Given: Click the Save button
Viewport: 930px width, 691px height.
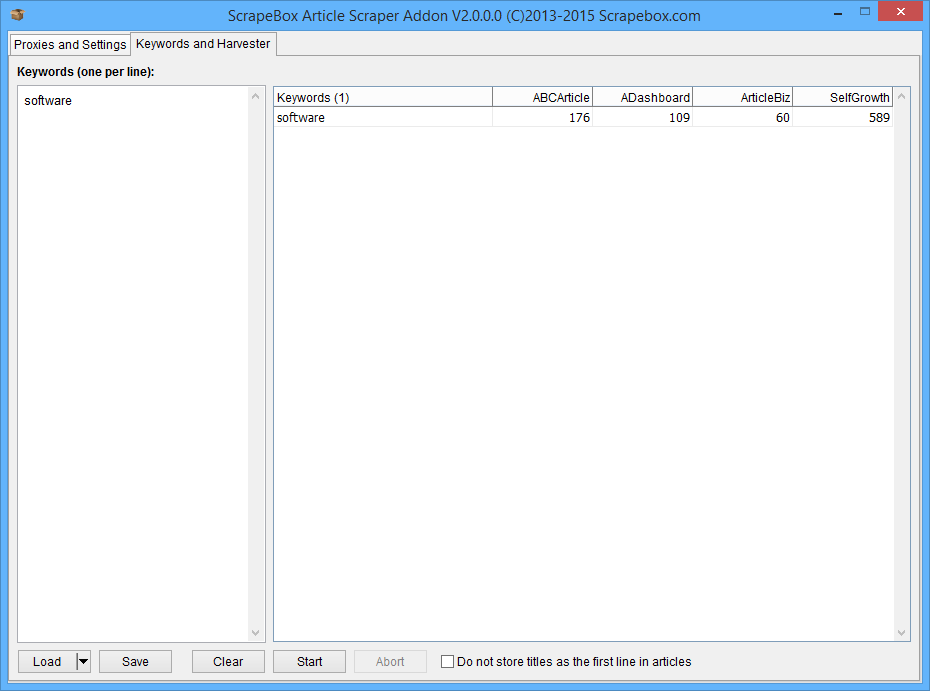Looking at the screenshot, I should click(x=135, y=661).
